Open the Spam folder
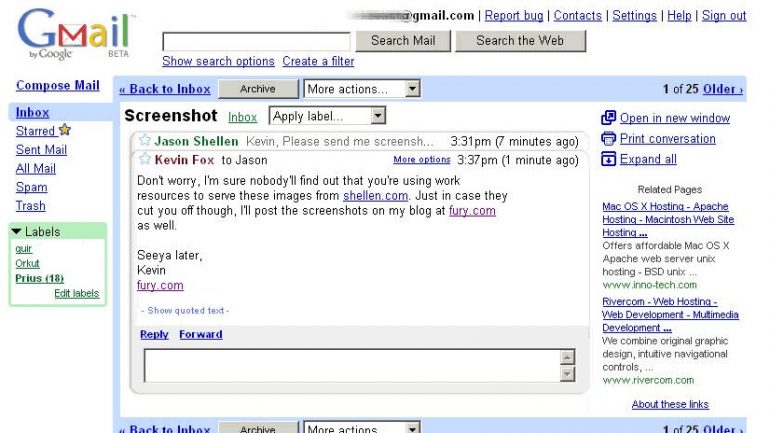770x433 pixels. click(x=31, y=187)
